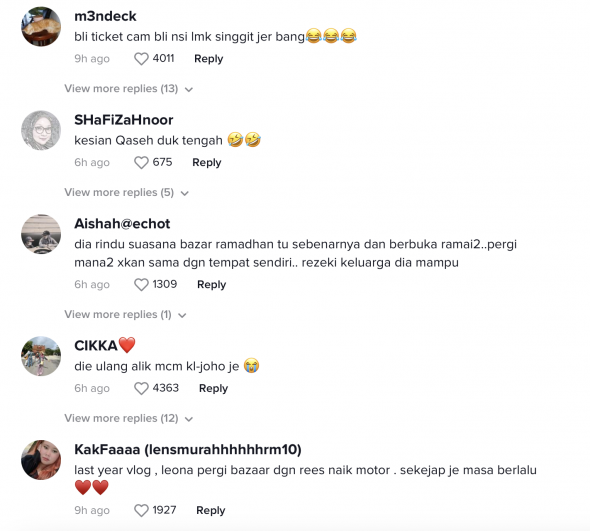Screen dimensions: 590x531
Task: Reply to SHaFiZaHnoor's comment
Action: coord(207,163)
